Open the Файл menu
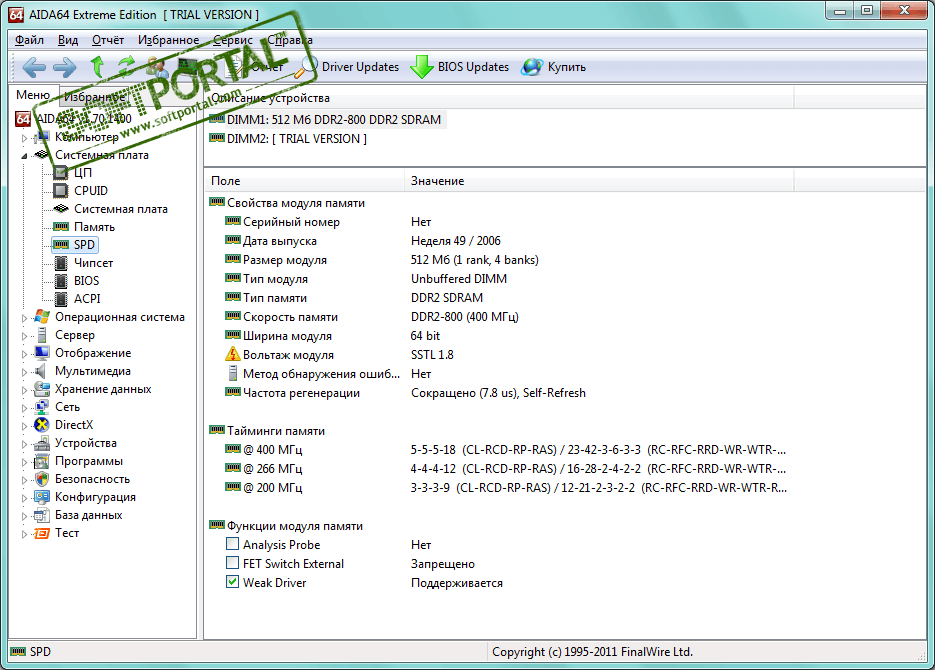The width and height of the screenshot is (935, 670). 29,40
